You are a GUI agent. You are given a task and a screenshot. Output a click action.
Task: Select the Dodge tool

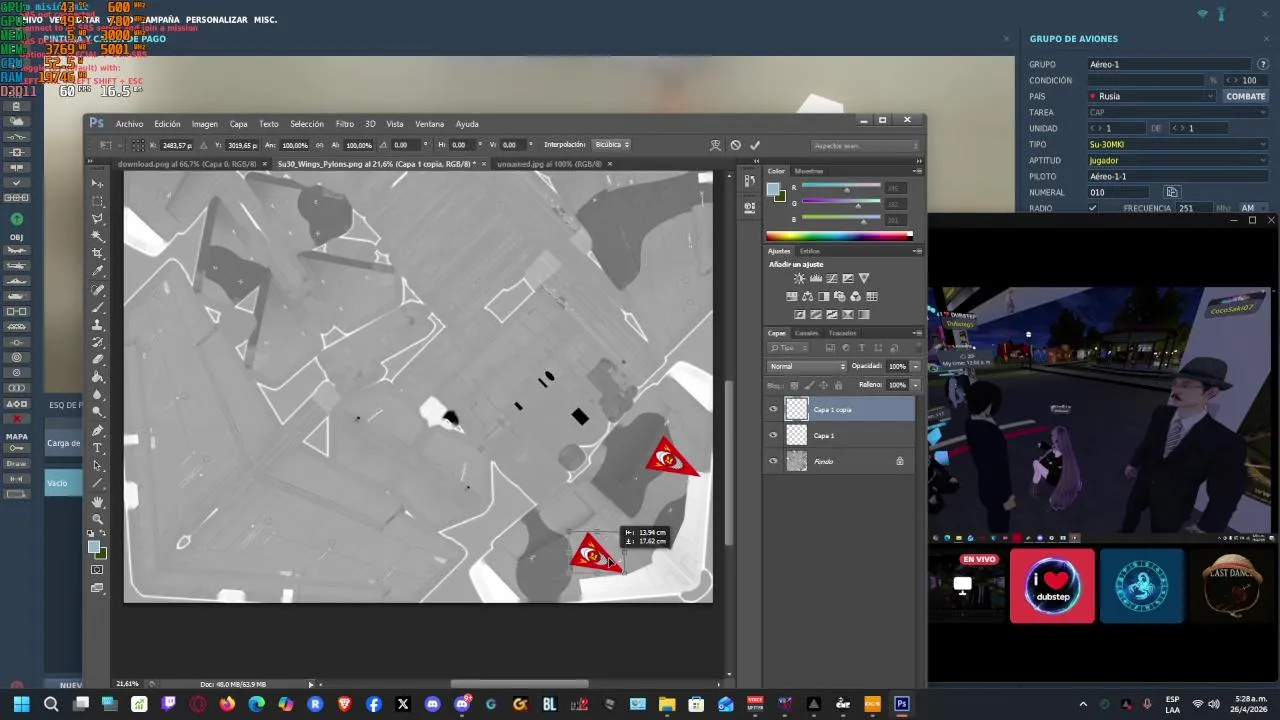97,412
